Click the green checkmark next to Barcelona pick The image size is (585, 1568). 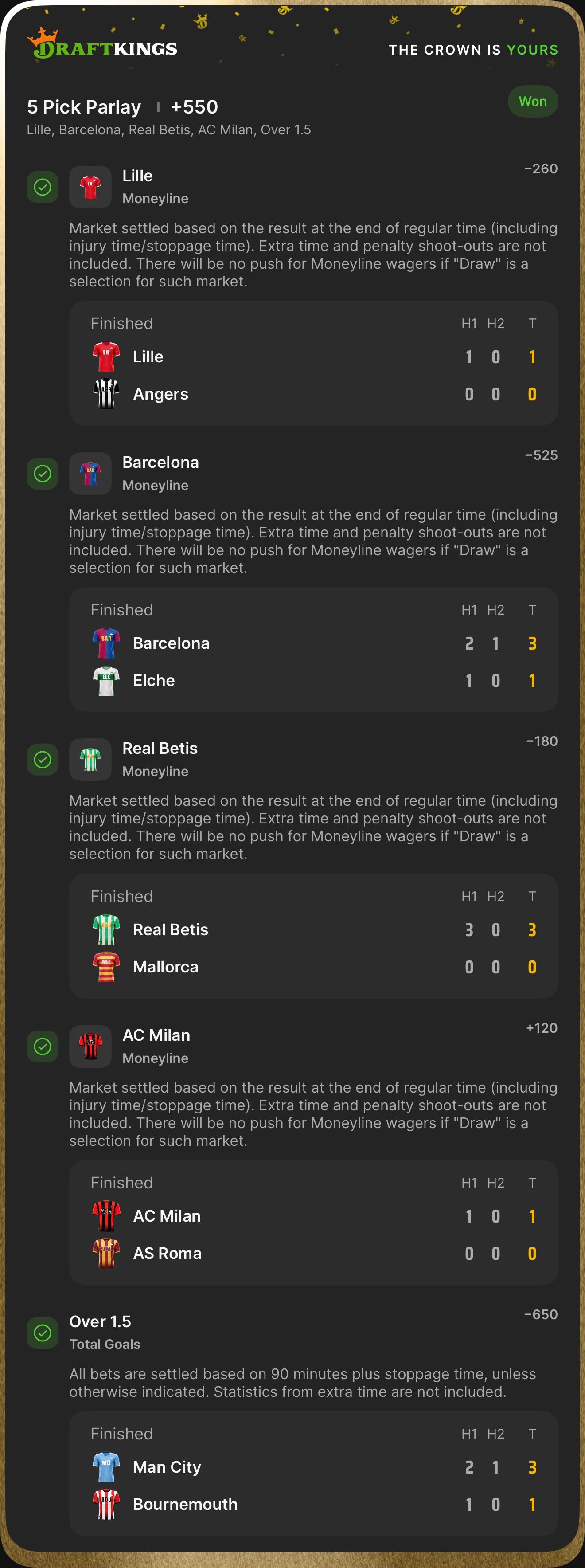point(43,474)
